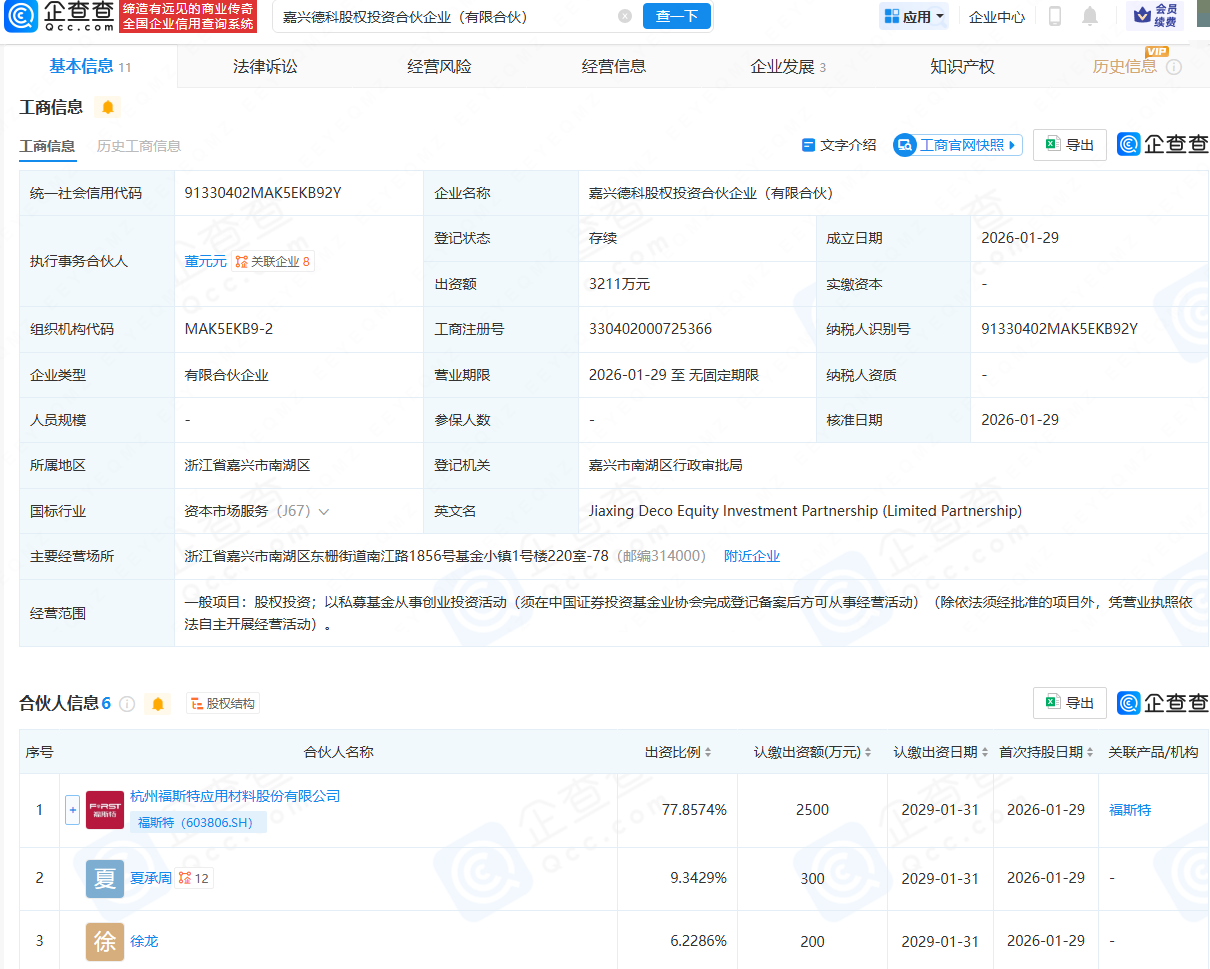1210x969 pixels.
Task: Clear the search box text
Action: tap(625, 16)
